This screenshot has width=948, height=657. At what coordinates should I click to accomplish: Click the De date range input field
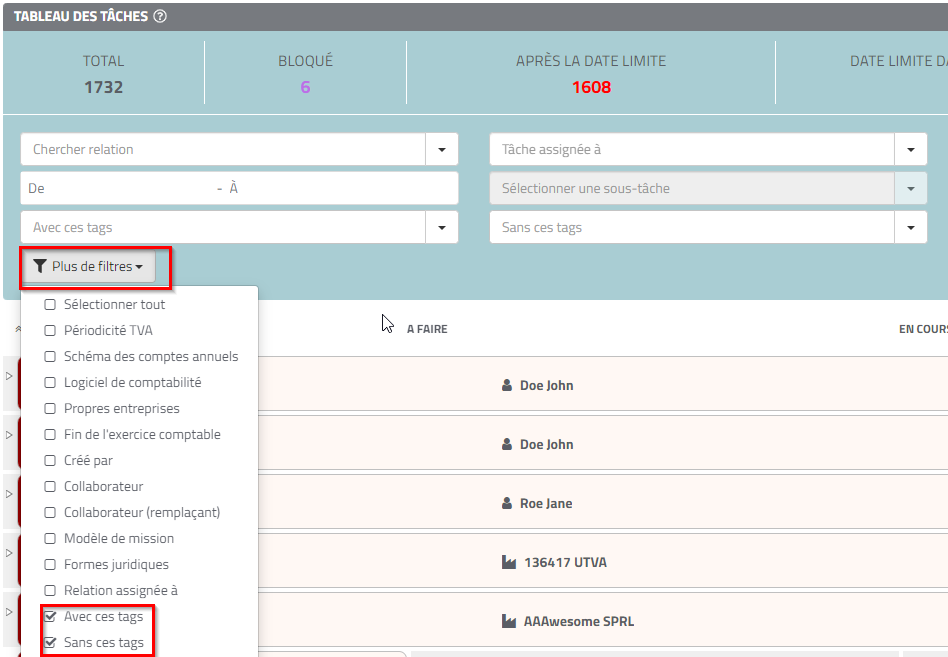(x=120, y=189)
